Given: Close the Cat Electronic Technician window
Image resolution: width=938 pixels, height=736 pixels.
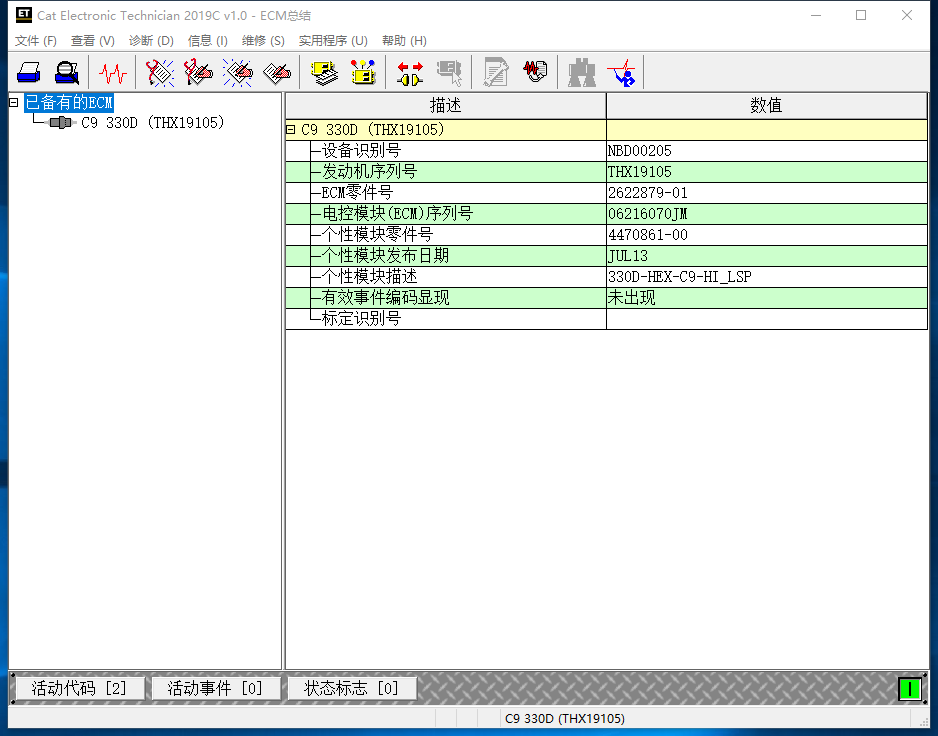Looking at the screenshot, I should (907, 16).
